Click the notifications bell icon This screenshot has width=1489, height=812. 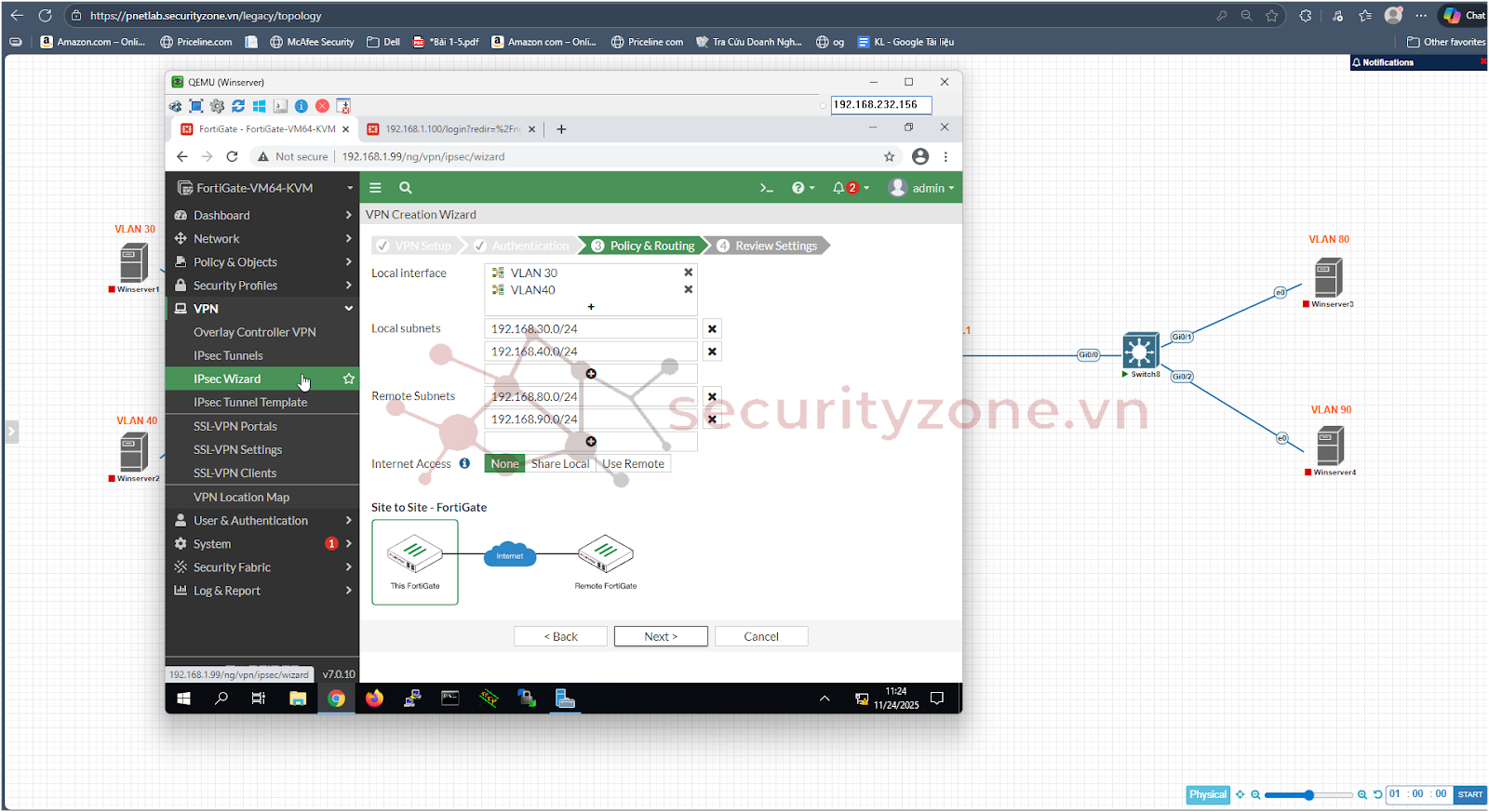pyautogui.click(x=839, y=188)
